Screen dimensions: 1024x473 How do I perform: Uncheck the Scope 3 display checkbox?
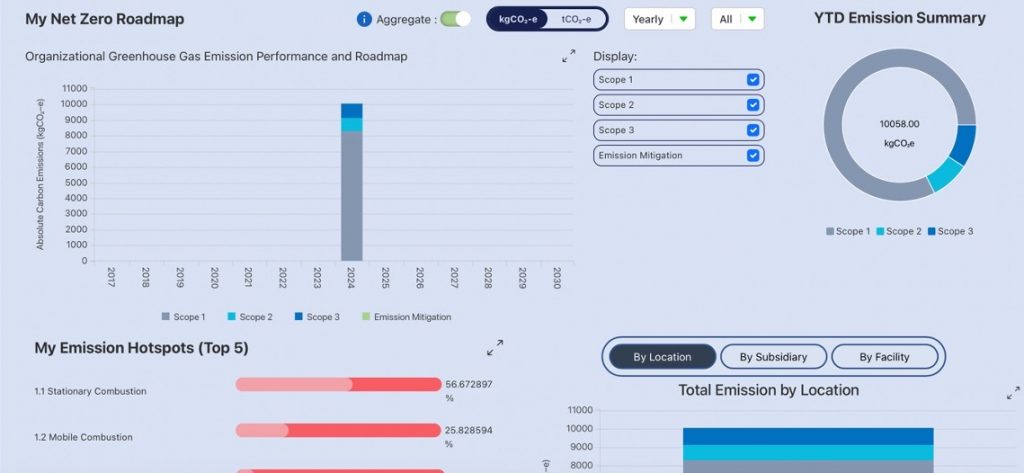753,130
